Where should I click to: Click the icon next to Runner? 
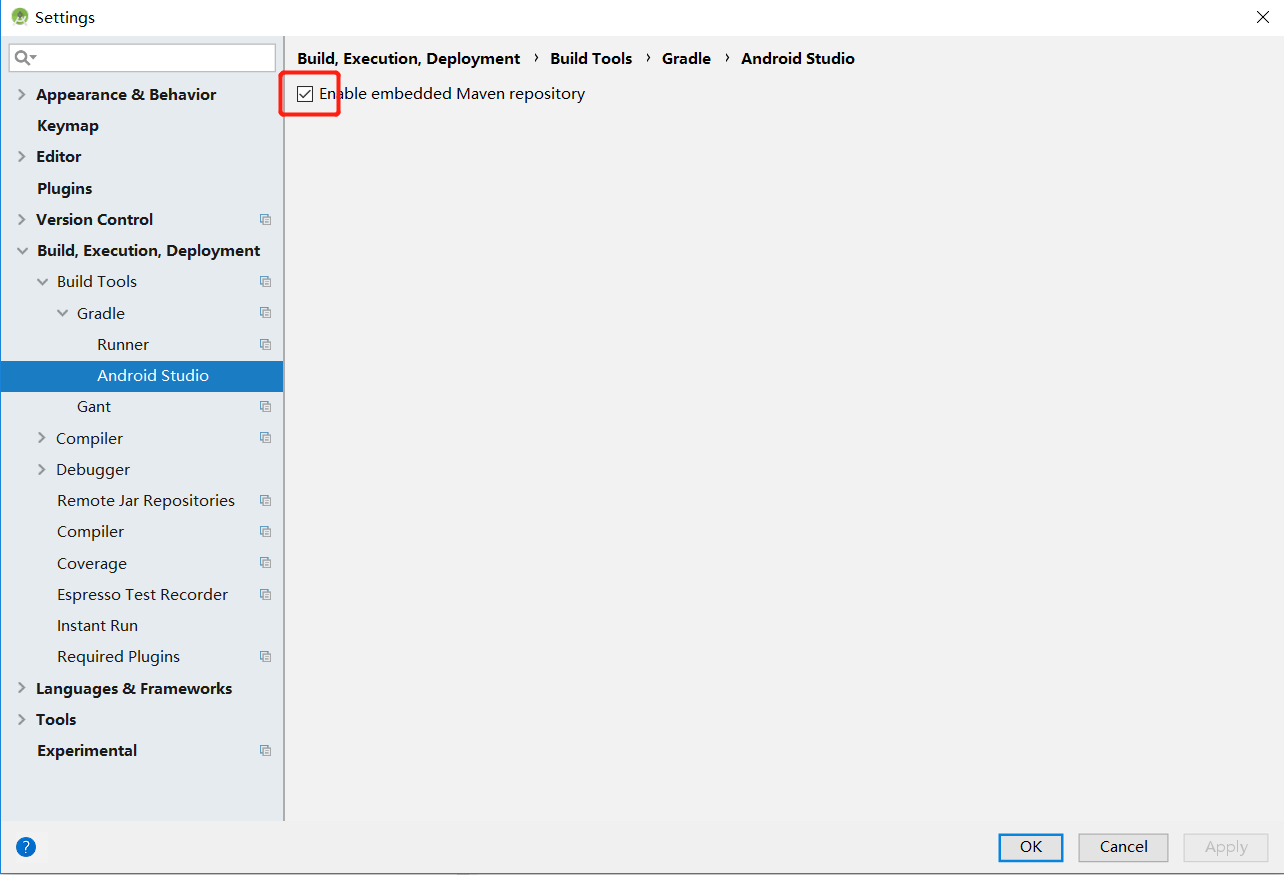coord(265,344)
